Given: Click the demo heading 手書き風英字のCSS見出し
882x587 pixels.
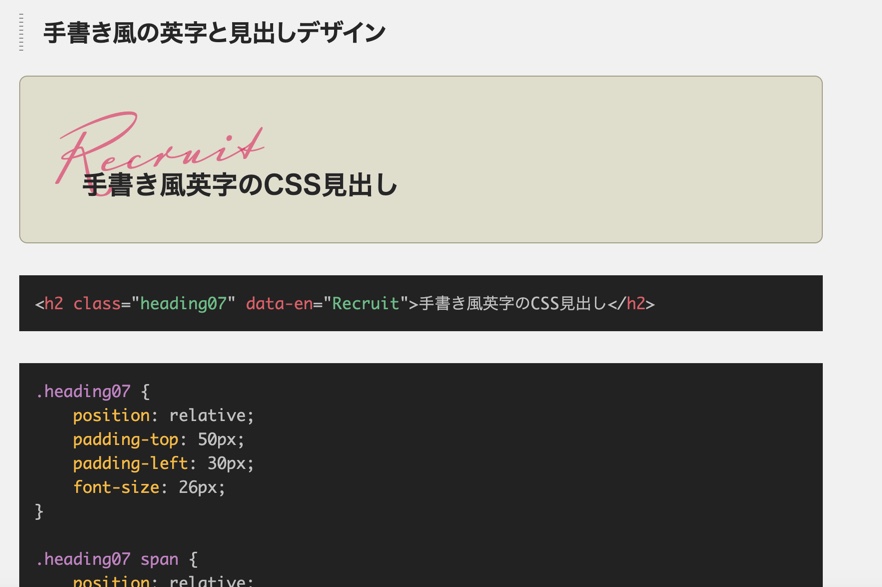Looking at the screenshot, I should 240,185.
